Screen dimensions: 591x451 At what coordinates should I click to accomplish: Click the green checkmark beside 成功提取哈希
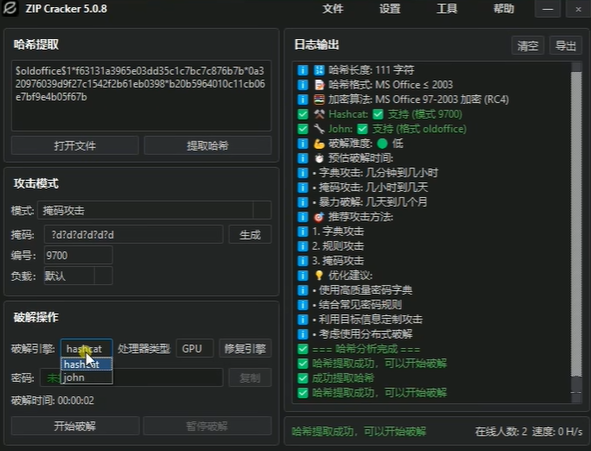point(303,378)
